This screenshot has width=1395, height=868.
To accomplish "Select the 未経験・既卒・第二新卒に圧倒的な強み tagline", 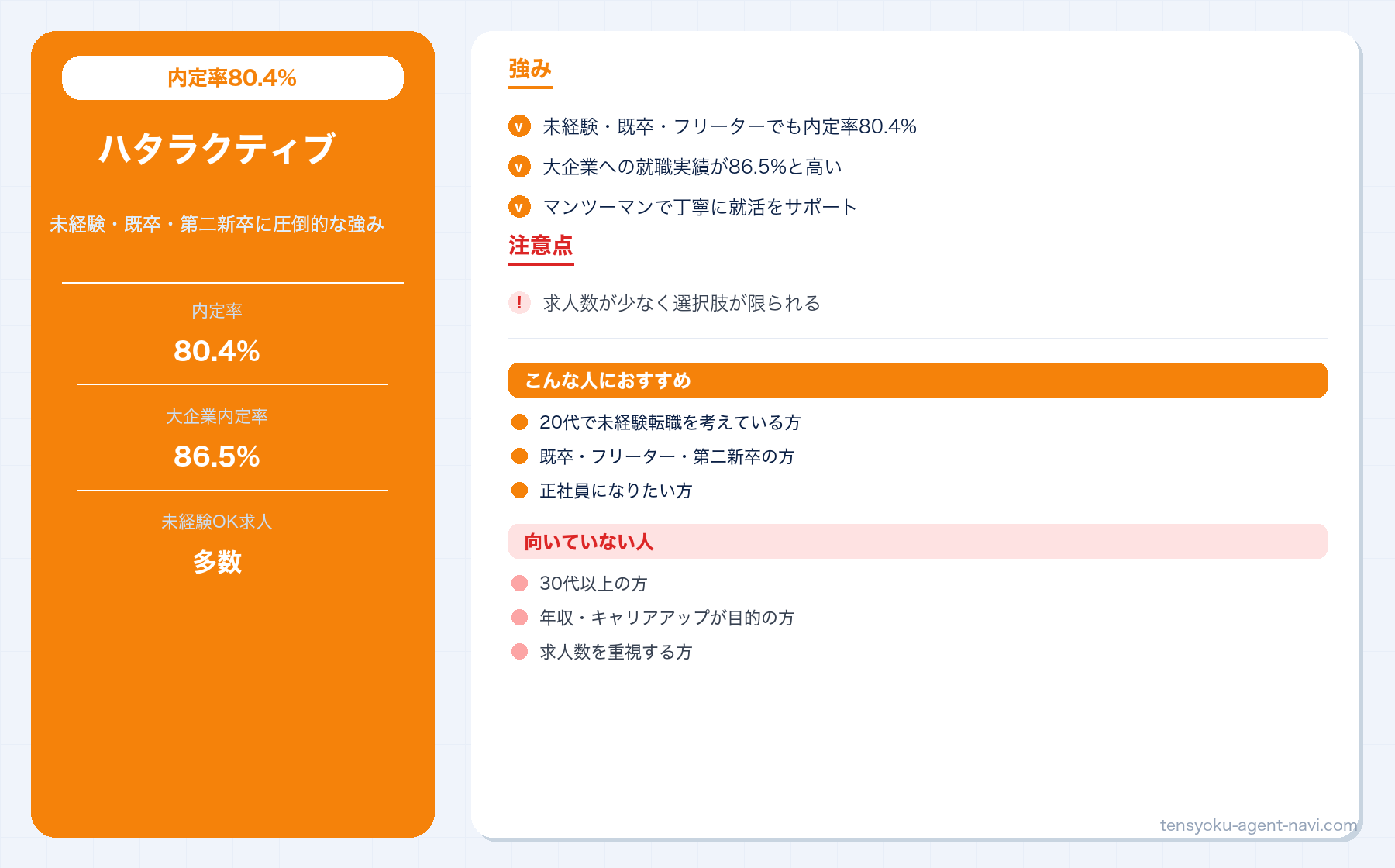I will click(x=217, y=224).
